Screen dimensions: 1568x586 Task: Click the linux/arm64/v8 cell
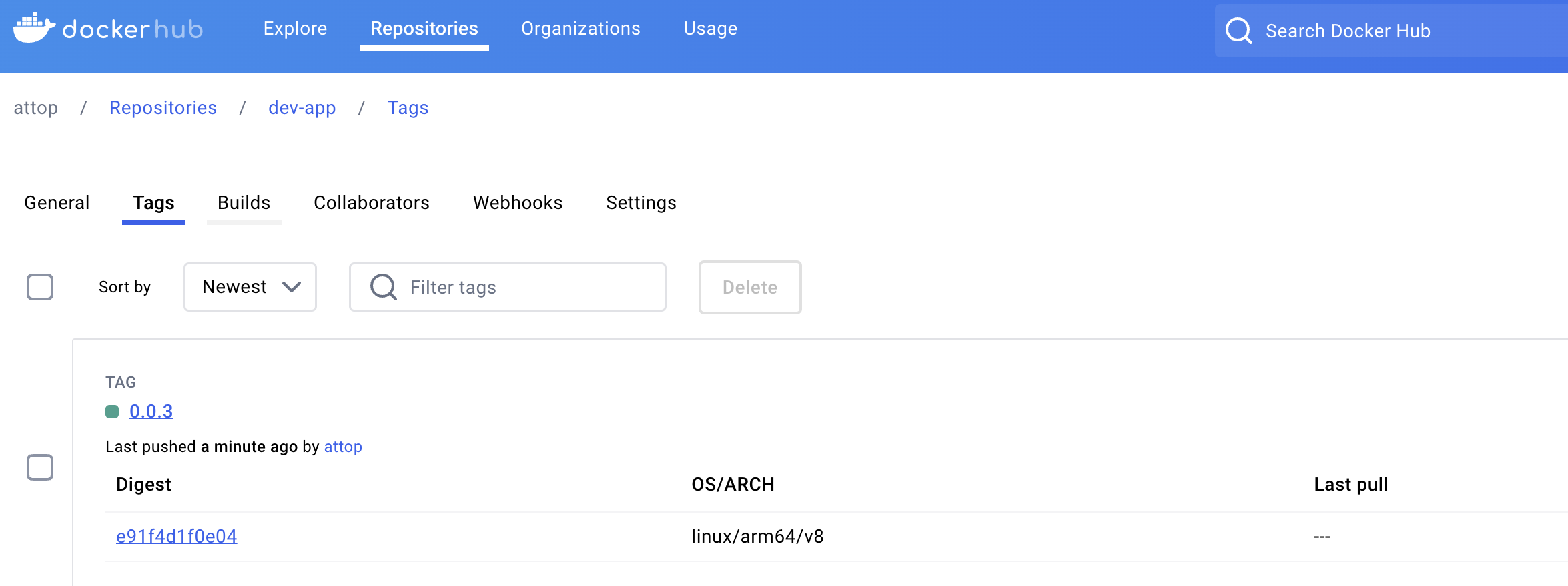coord(757,537)
